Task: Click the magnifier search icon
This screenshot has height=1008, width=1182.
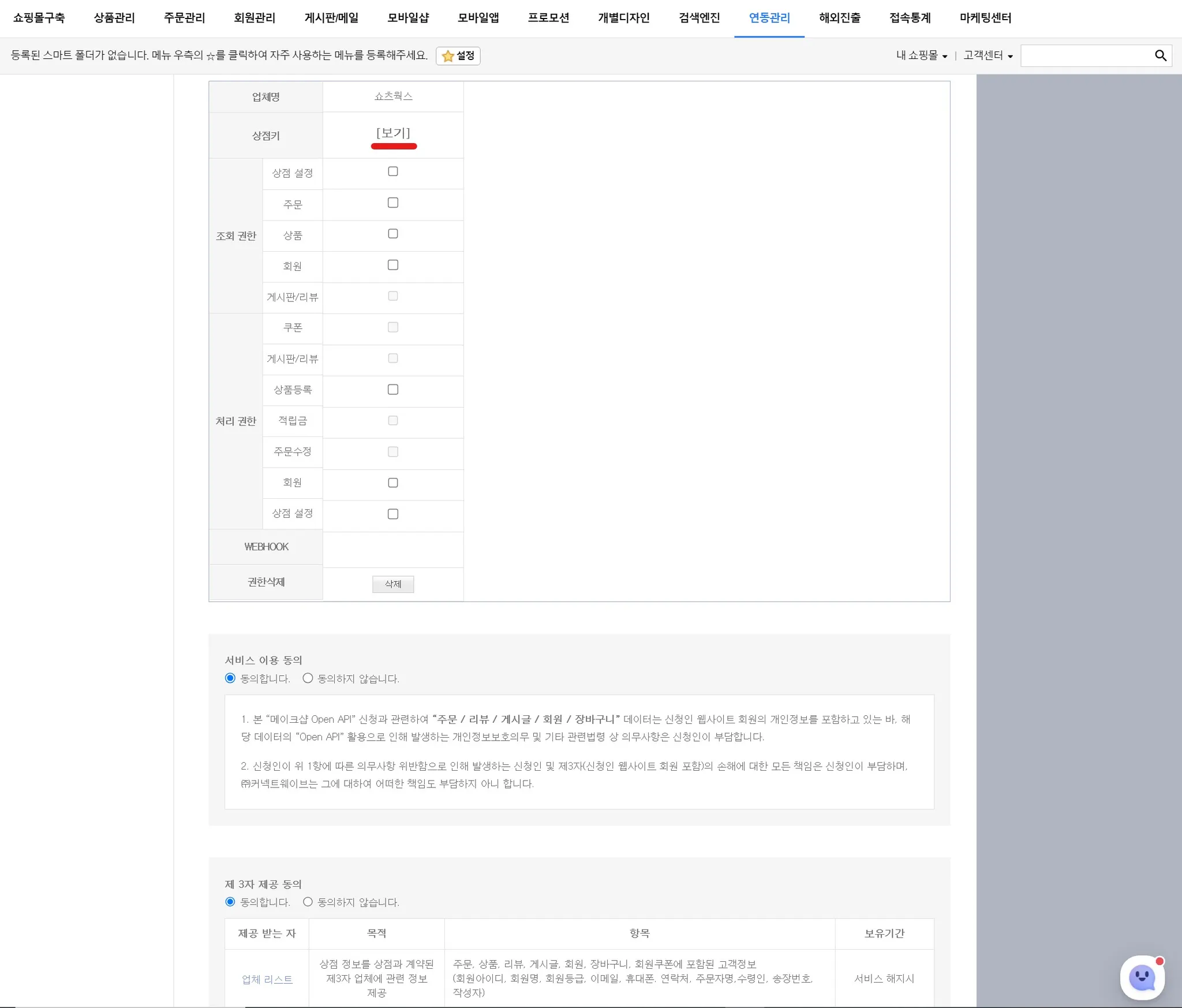Action: point(1160,55)
